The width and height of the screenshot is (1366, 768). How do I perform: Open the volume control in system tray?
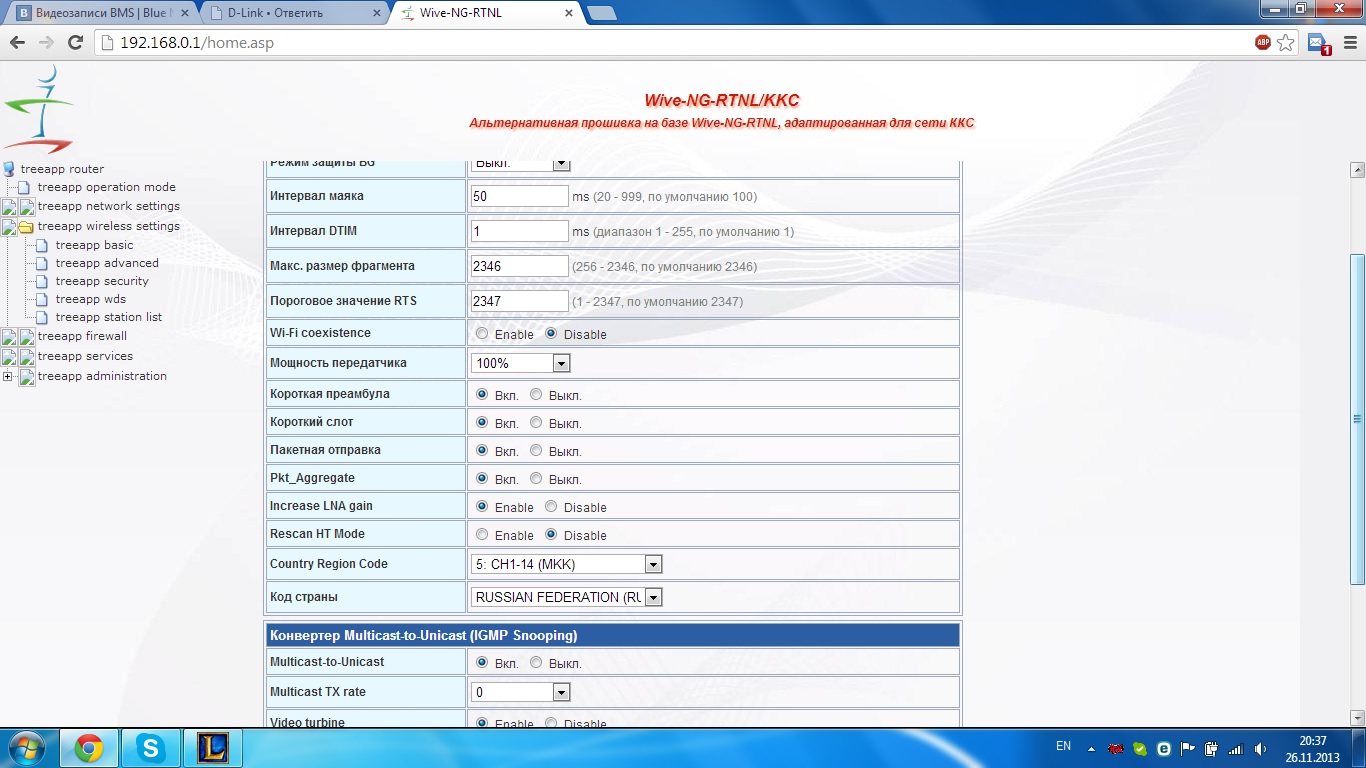1260,748
